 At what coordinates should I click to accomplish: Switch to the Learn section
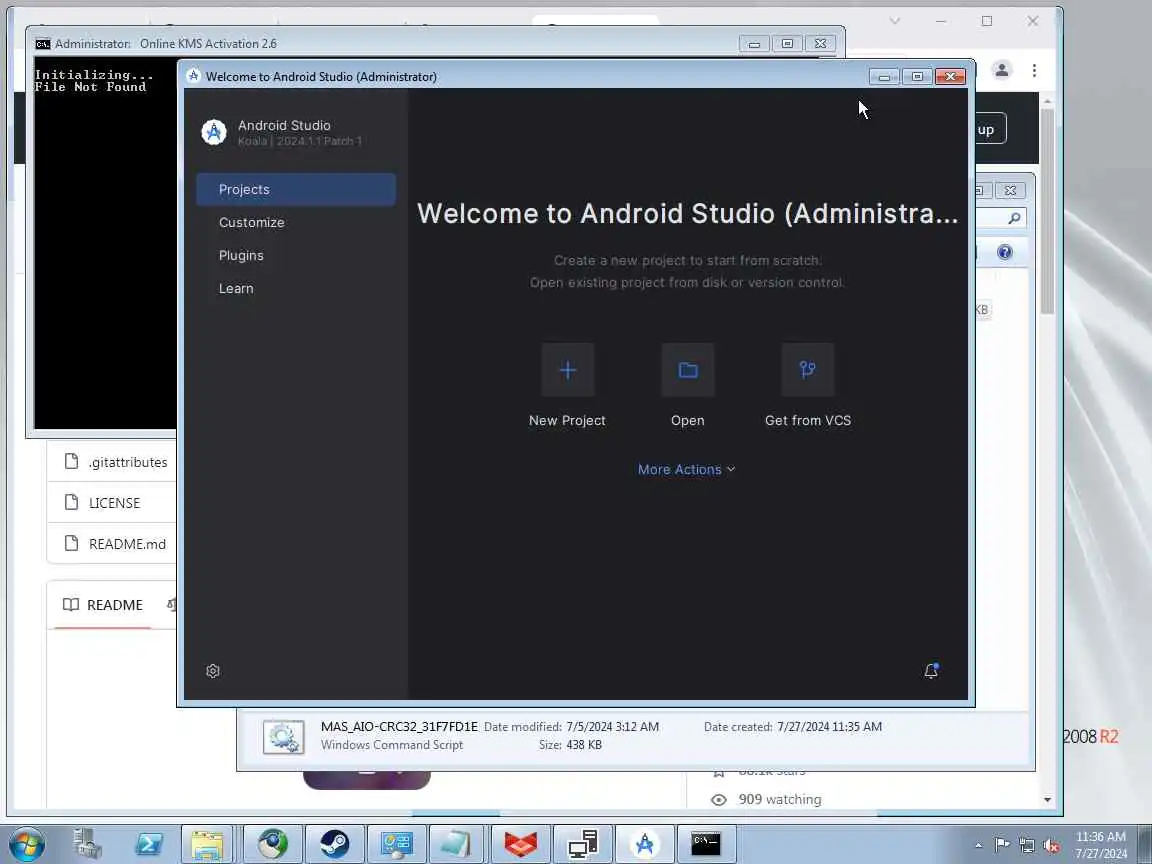coord(236,289)
